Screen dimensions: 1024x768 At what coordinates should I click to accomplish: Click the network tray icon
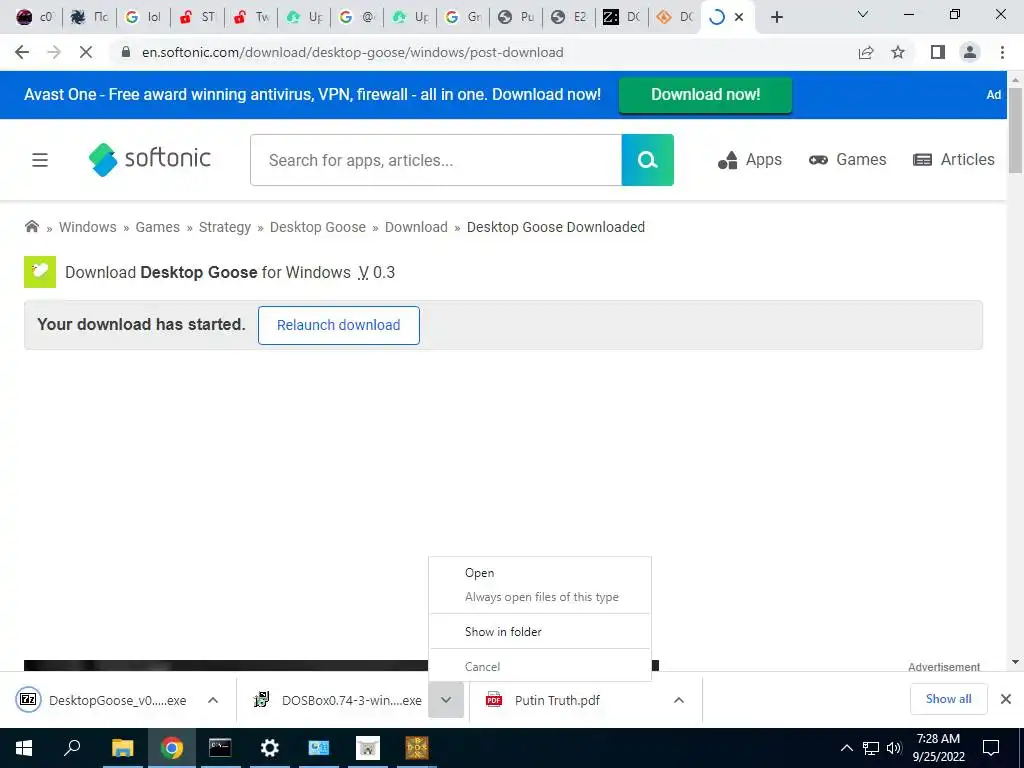pos(871,748)
